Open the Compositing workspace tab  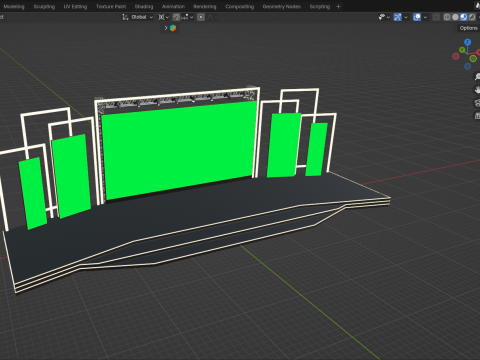tap(239, 7)
